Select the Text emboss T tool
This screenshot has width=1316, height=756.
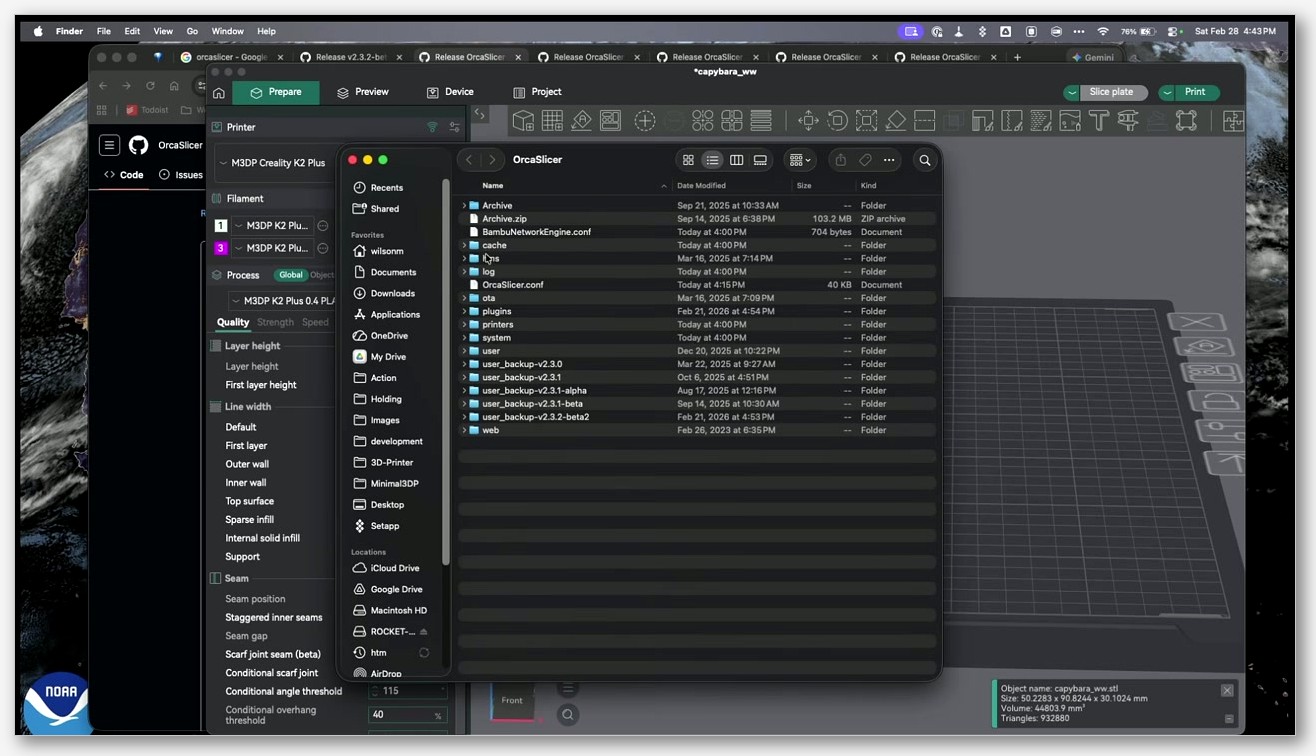tap(1099, 121)
